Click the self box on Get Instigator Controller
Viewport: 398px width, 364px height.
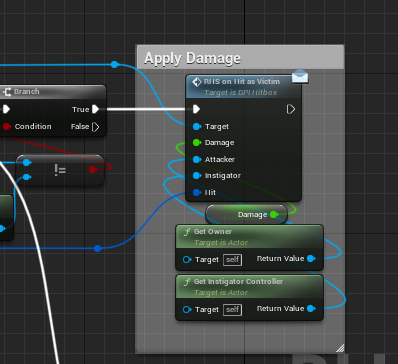click(x=232, y=310)
